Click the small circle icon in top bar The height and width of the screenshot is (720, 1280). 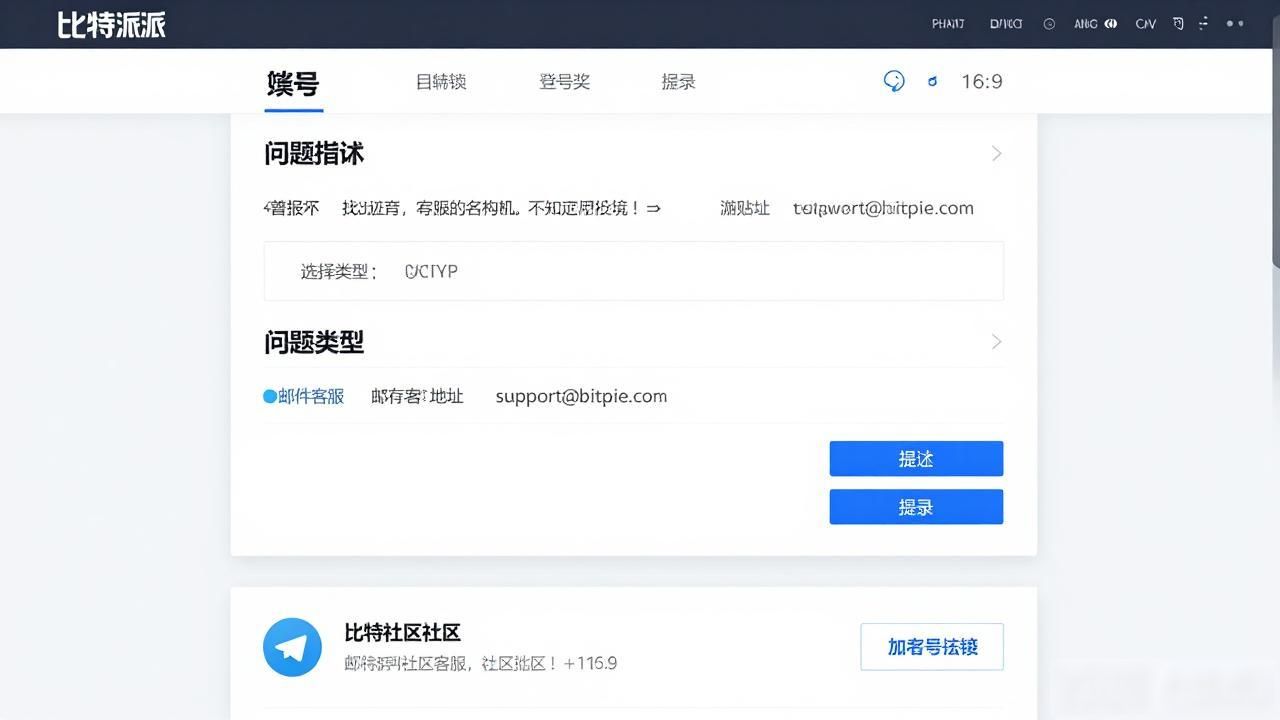[1049, 24]
